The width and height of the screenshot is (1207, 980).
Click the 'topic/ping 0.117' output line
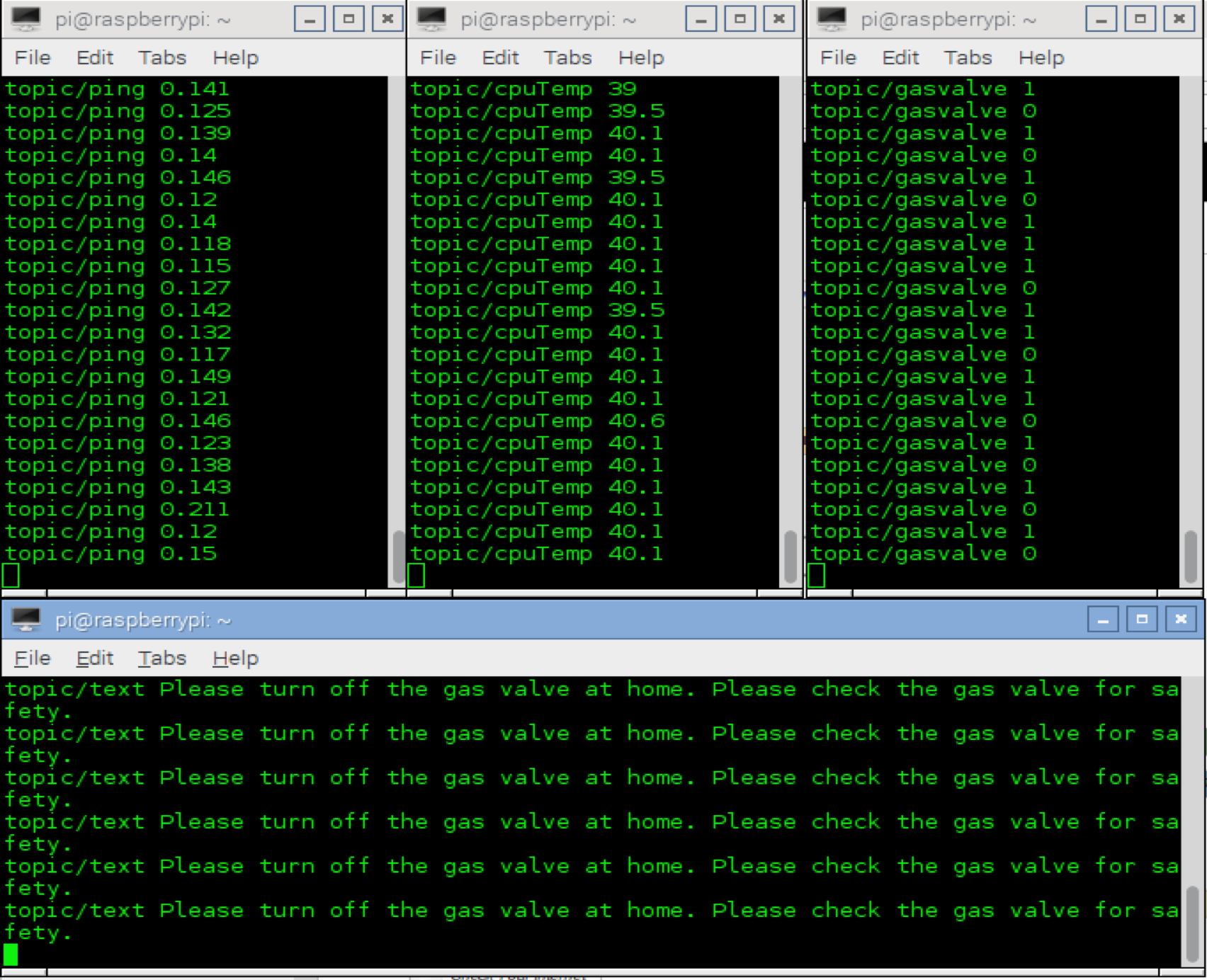click(117, 355)
